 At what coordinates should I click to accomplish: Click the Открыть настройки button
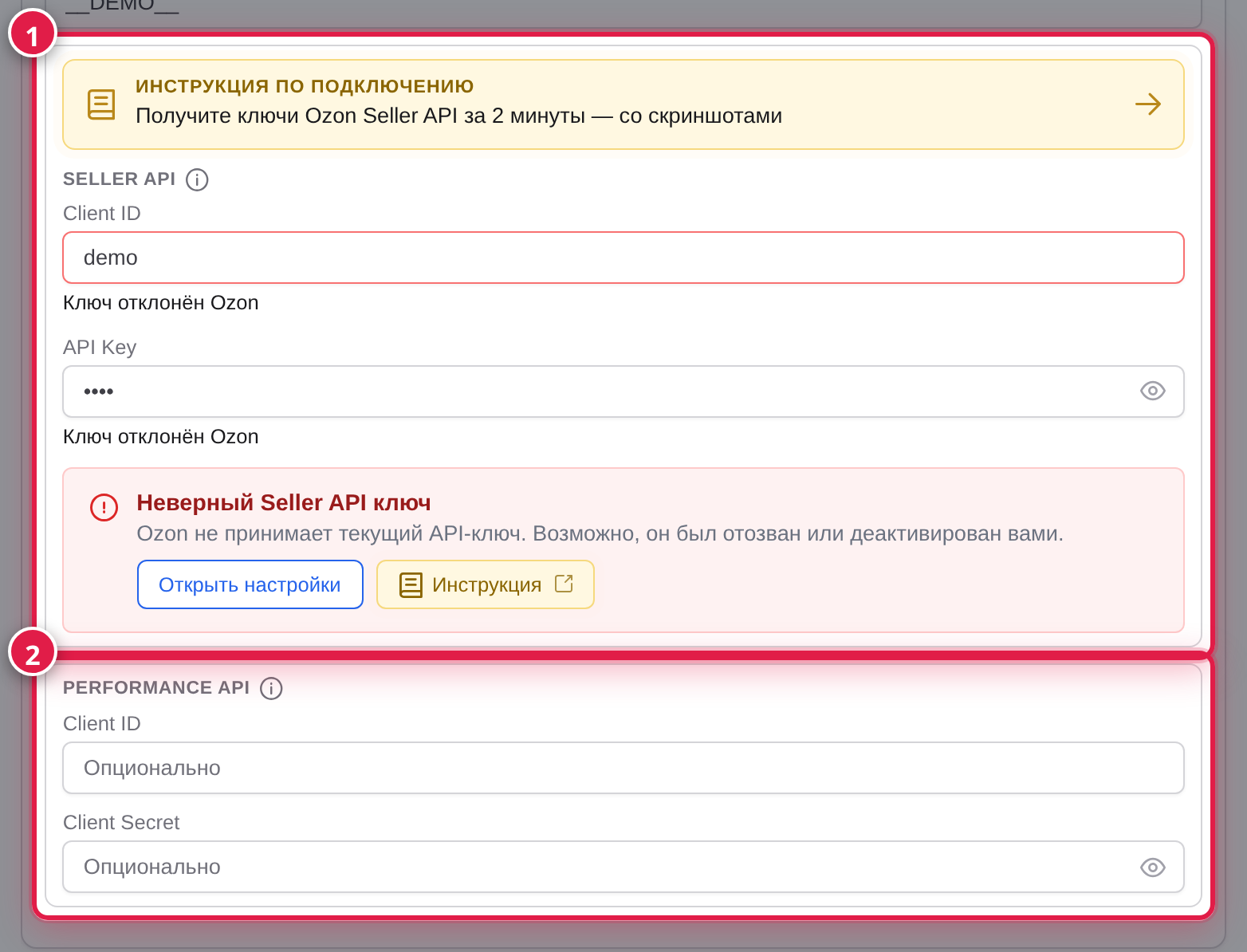pos(250,584)
